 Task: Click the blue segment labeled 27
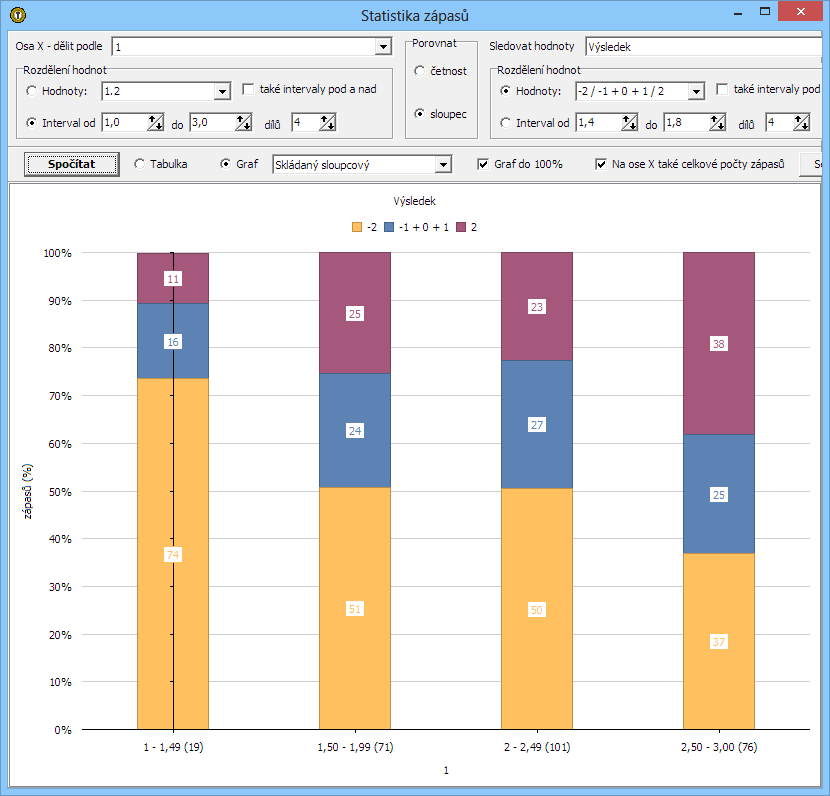coord(537,424)
